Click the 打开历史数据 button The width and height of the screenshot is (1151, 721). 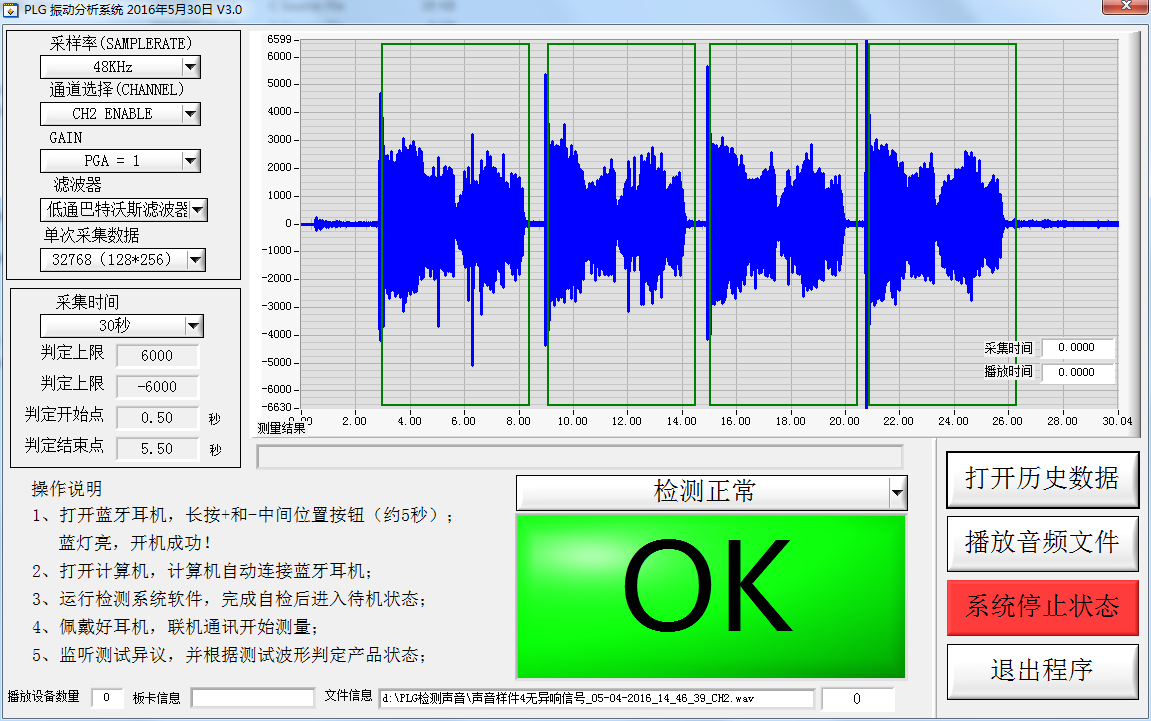pyautogui.click(x=1042, y=478)
